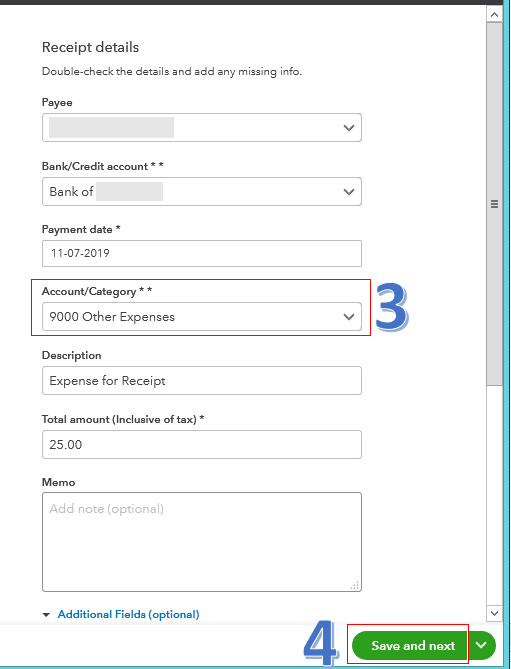The image size is (511, 669).
Task: Click the vertical scrollbar thumb
Action: coord(494,204)
